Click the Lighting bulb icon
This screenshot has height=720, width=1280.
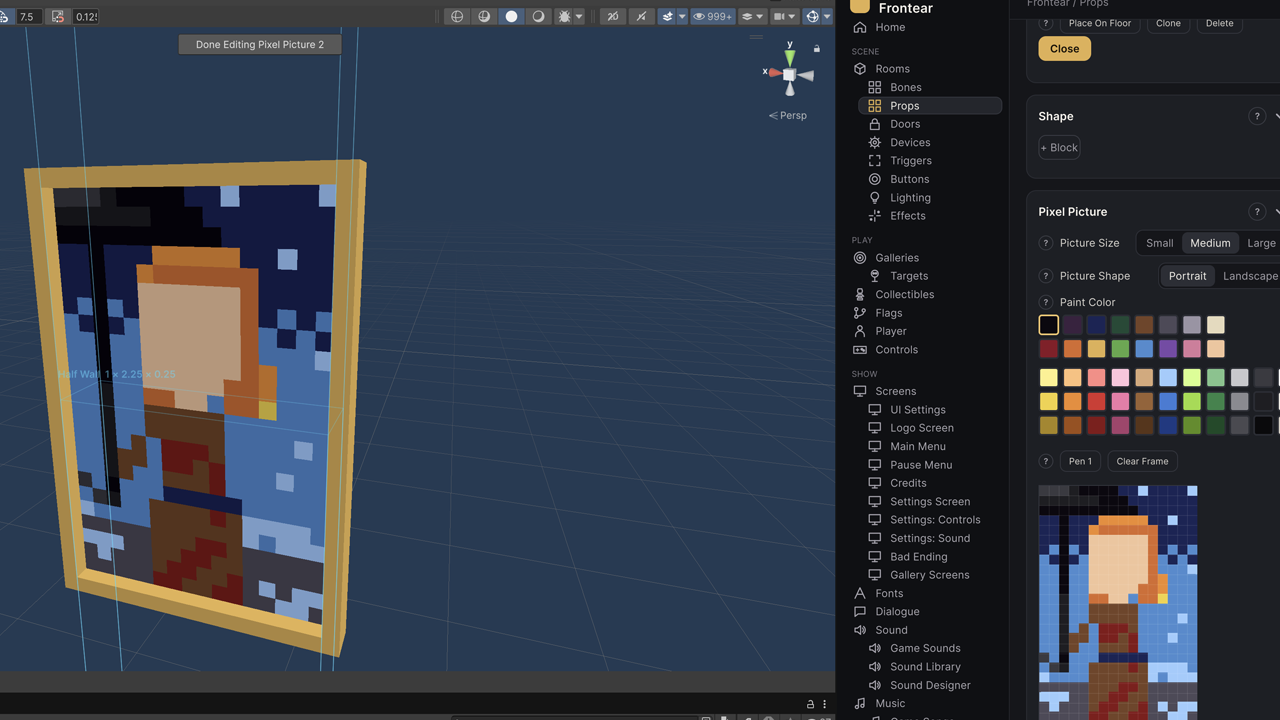coord(875,197)
